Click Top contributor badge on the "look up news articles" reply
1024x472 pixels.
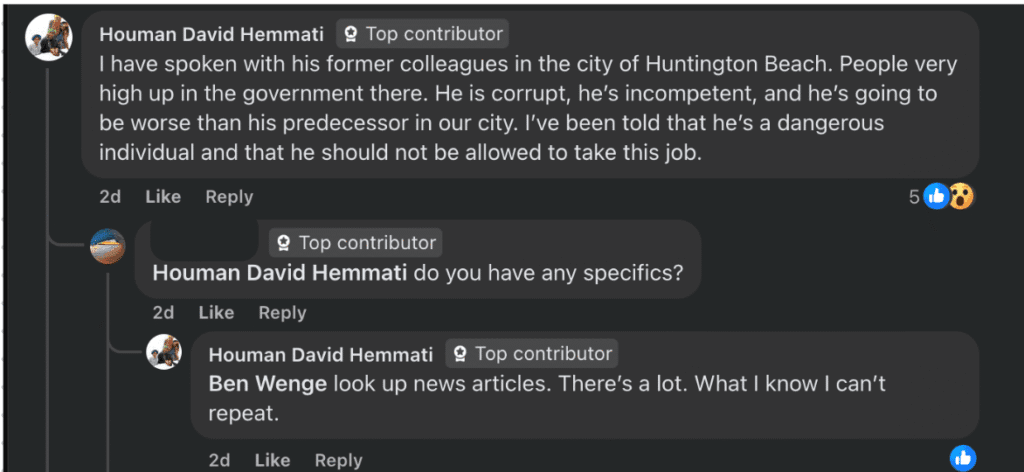pyautogui.click(x=531, y=354)
